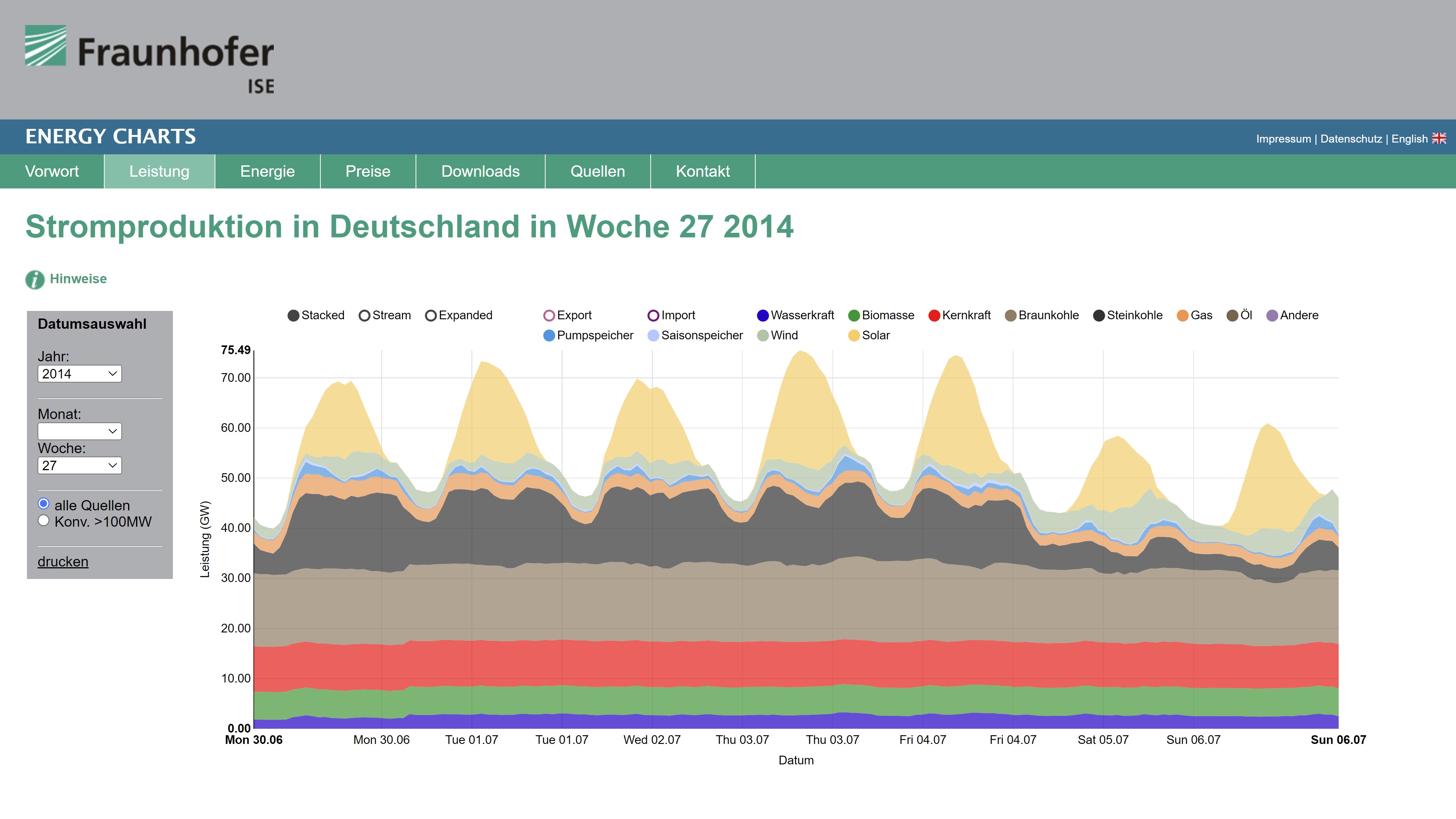Click the drucken link
The height and width of the screenshot is (819, 1456).
63,562
